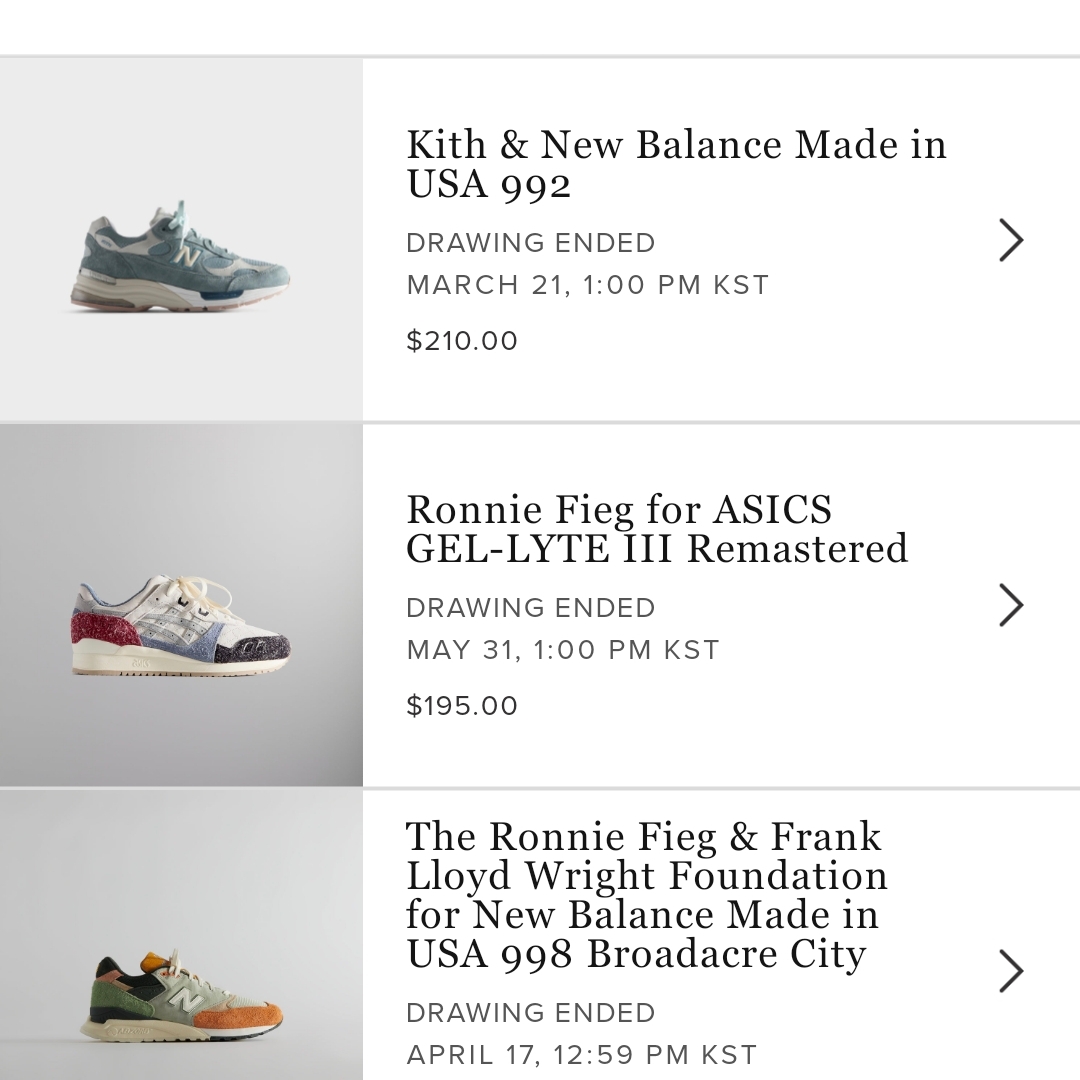Select the ASICS GEL-LYTE III sneaker photo
This screenshot has width=1080, height=1080.
tap(180, 625)
